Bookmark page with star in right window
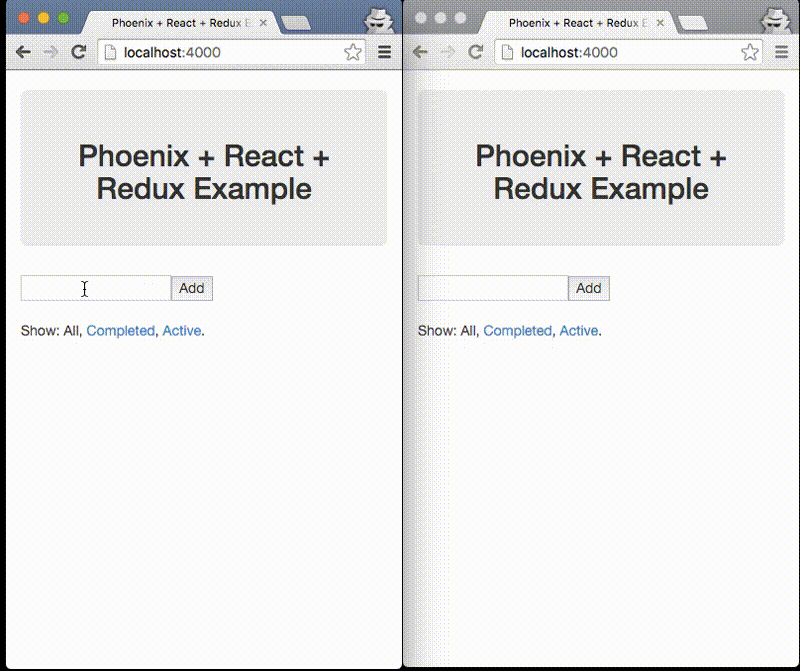The image size is (800, 671). pyautogui.click(x=749, y=52)
